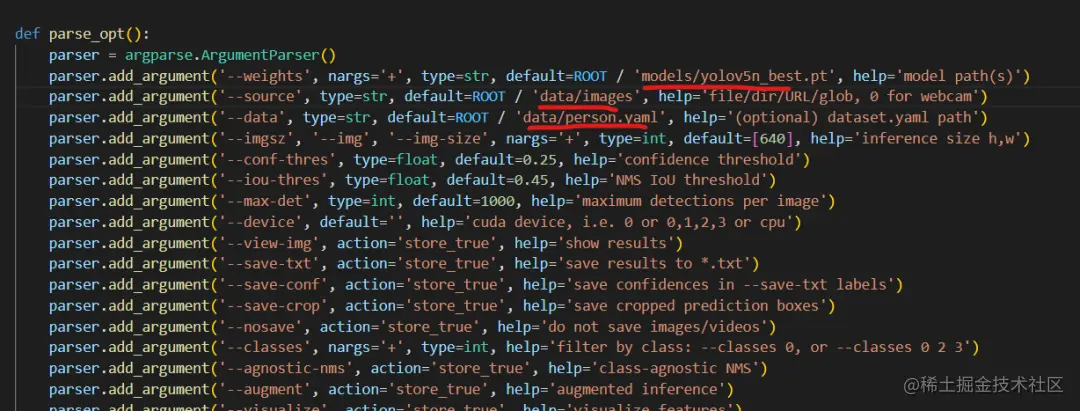
Task: Click help text 'file/dir/URL/glob, 0 for webcam'
Action: tap(840, 96)
